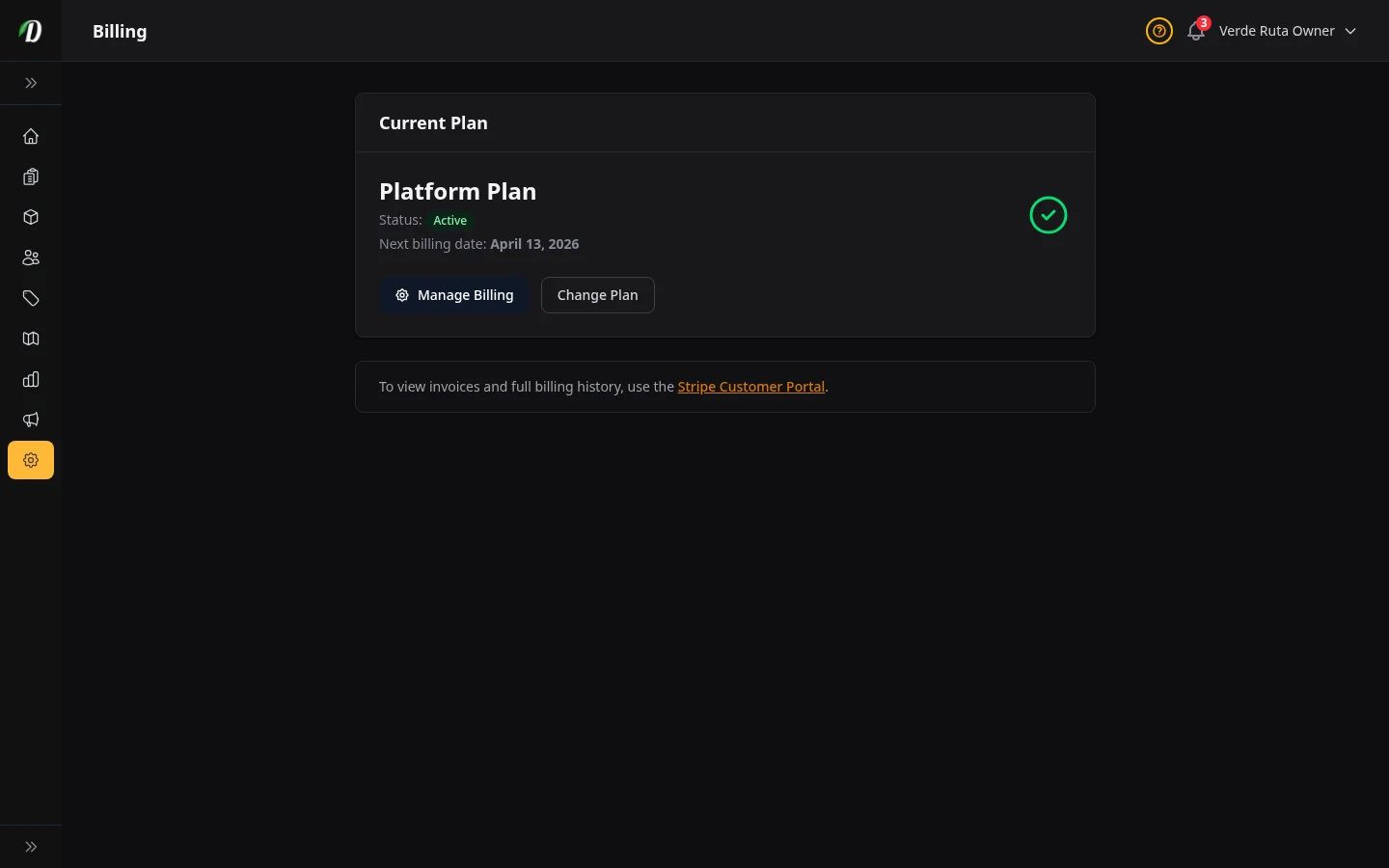Click the Active status badge

(449, 220)
